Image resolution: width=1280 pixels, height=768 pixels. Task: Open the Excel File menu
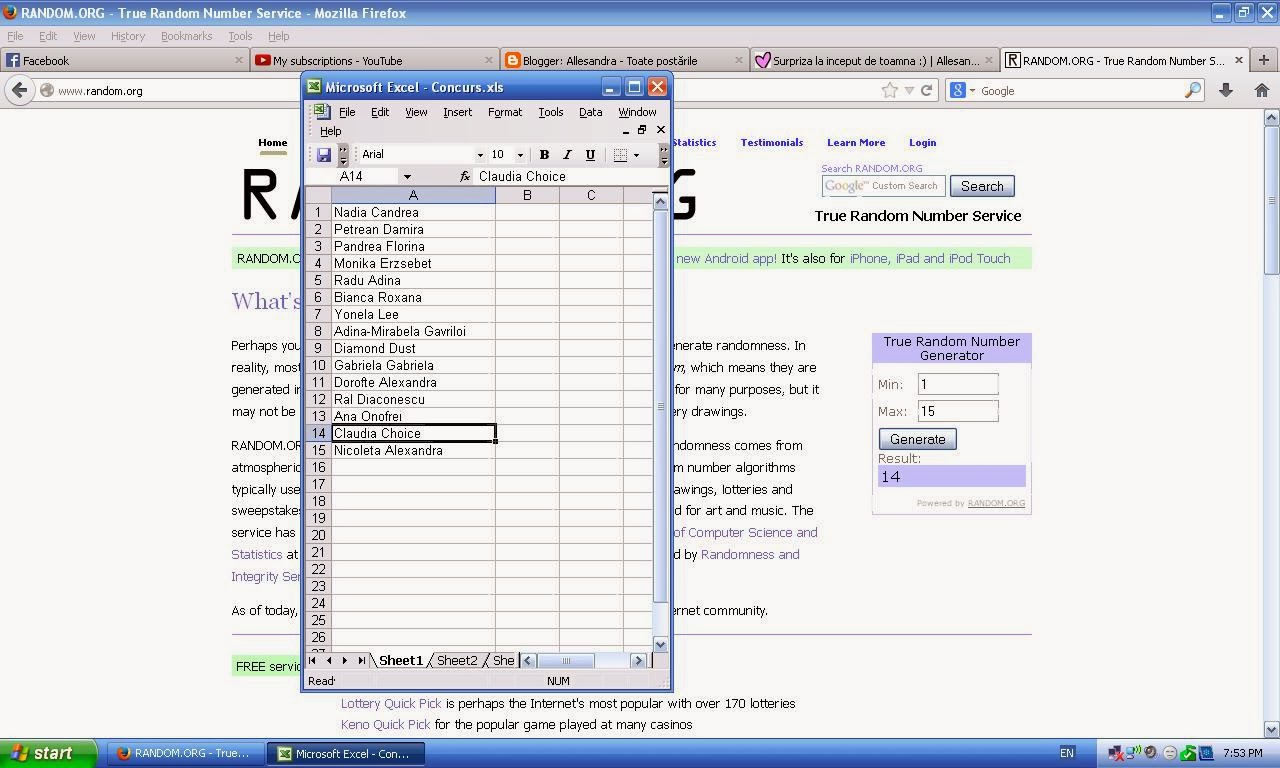(x=347, y=112)
